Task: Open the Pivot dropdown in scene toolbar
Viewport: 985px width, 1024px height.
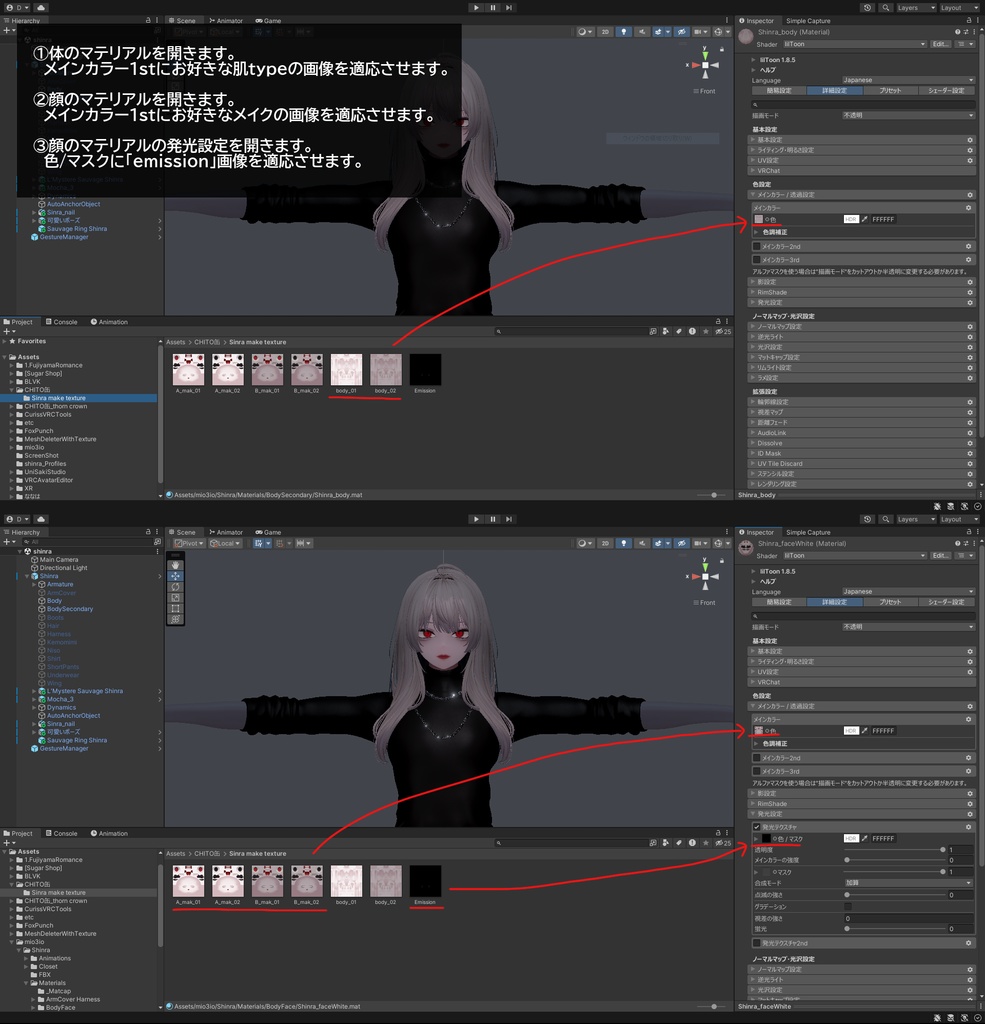Action: 189,543
